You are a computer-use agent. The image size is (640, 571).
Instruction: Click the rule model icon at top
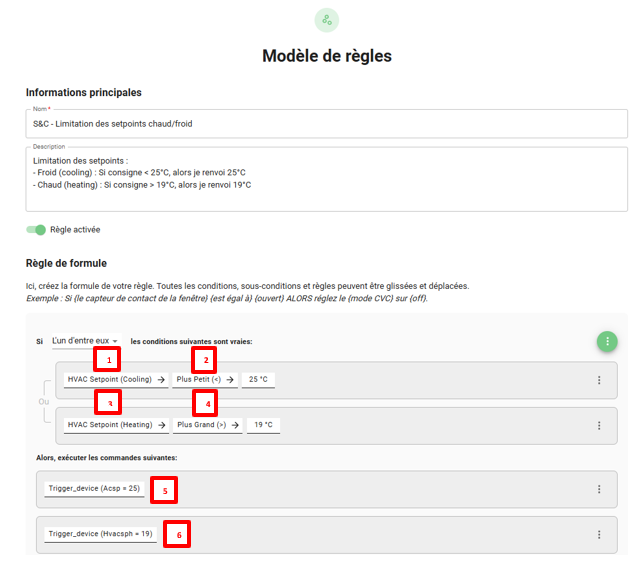(326, 20)
